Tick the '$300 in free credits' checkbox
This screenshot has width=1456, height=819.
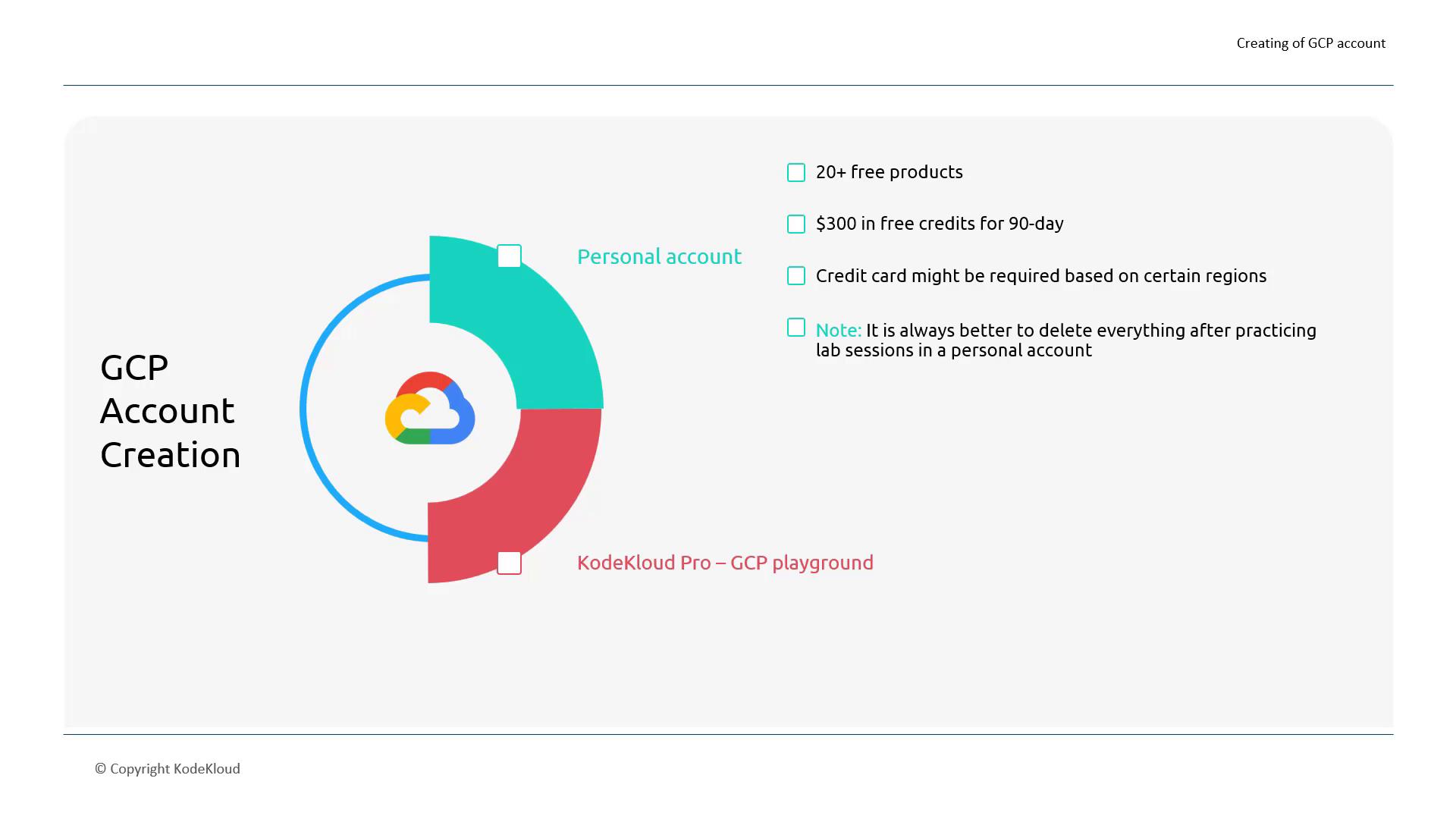[796, 224]
